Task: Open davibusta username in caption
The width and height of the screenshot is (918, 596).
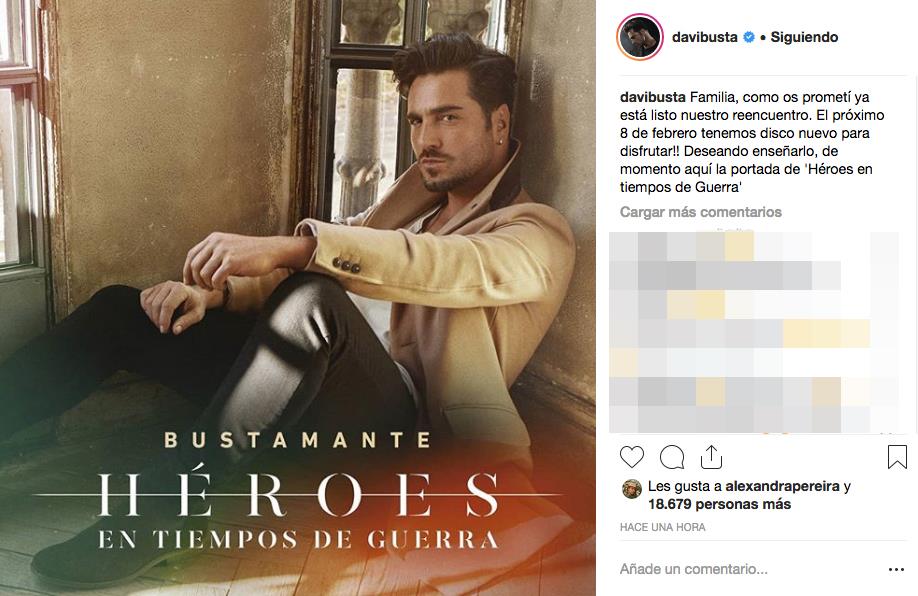Action: click(x=653, y=97)
